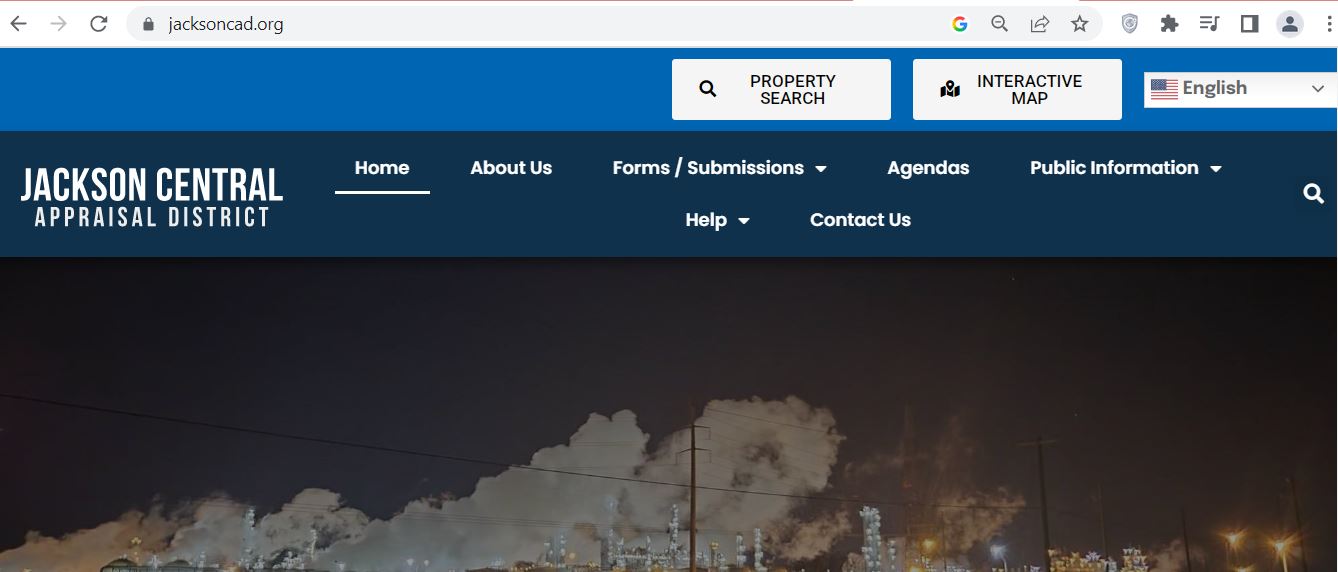Screen dimensions: 1338x572
Task: Open the Contact Us page
Action: pos(860,220)
